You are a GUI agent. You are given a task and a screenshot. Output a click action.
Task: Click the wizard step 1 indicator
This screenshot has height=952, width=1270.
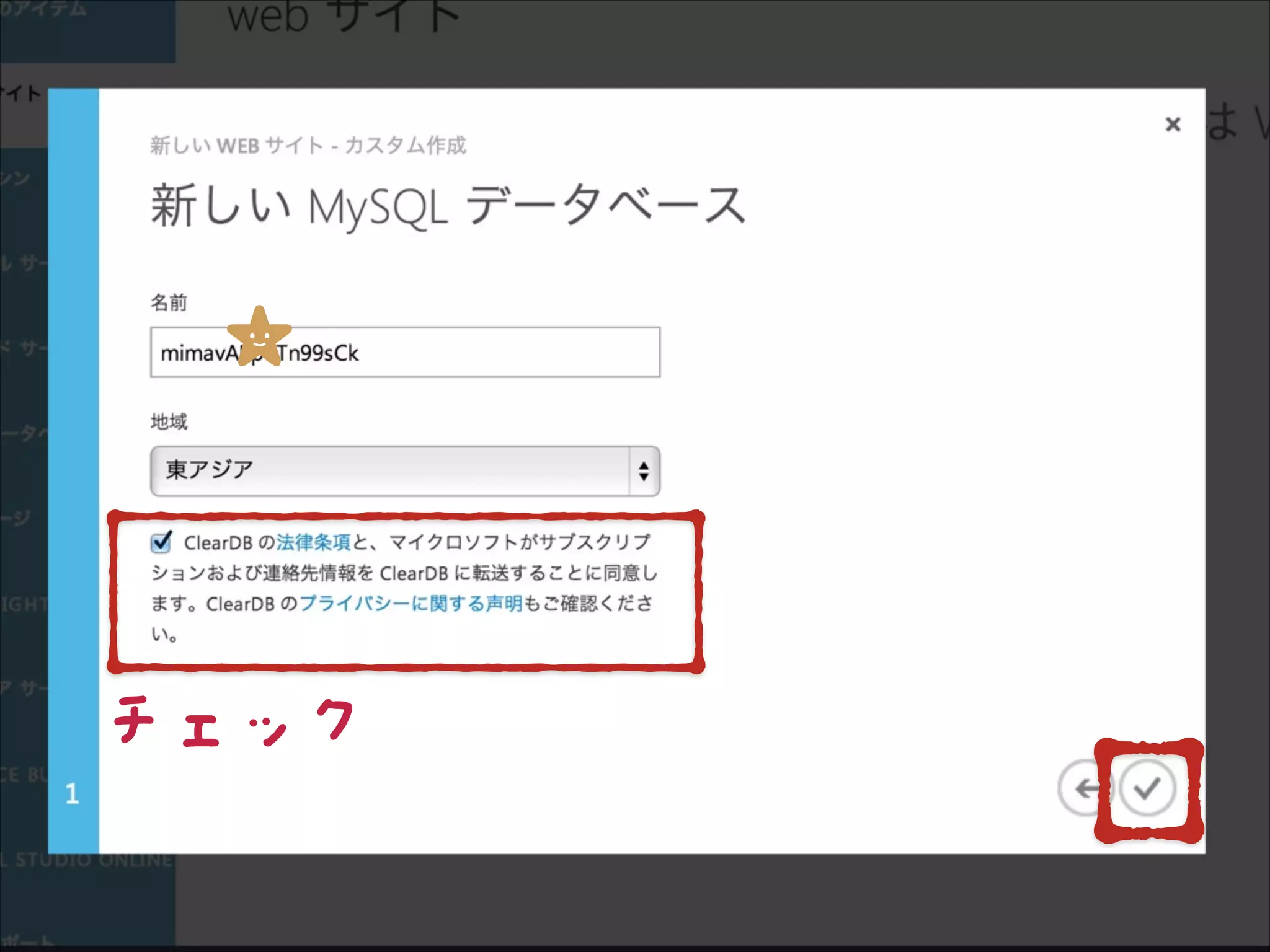pos(72,794)
